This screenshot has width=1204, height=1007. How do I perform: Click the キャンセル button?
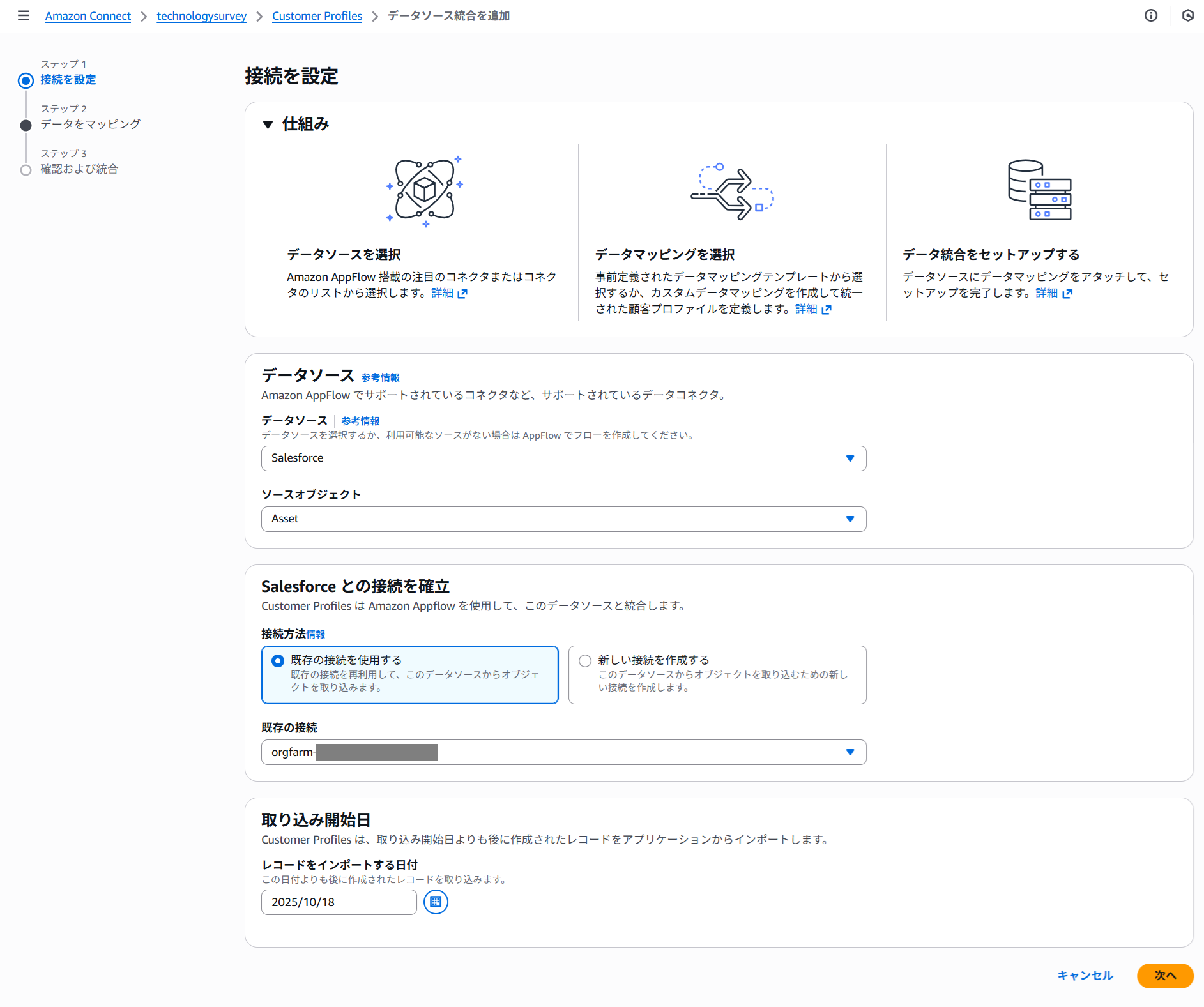click(1085, 976)
